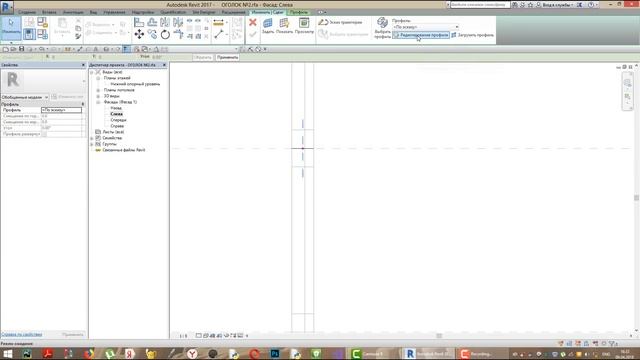Open the Insert ribbon tab
This screenshot has width=640, height=360.
(x=49, y=13)
